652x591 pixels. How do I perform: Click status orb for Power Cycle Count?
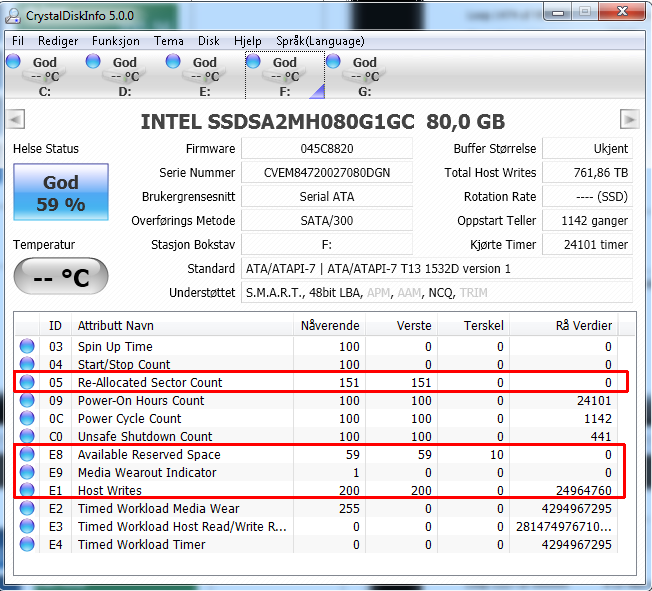pos(27,418)
